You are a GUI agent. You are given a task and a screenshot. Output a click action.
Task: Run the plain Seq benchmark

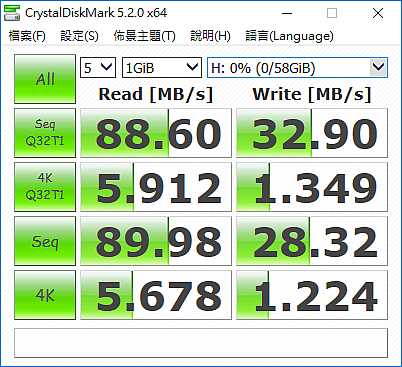click(x=45, y=241)
